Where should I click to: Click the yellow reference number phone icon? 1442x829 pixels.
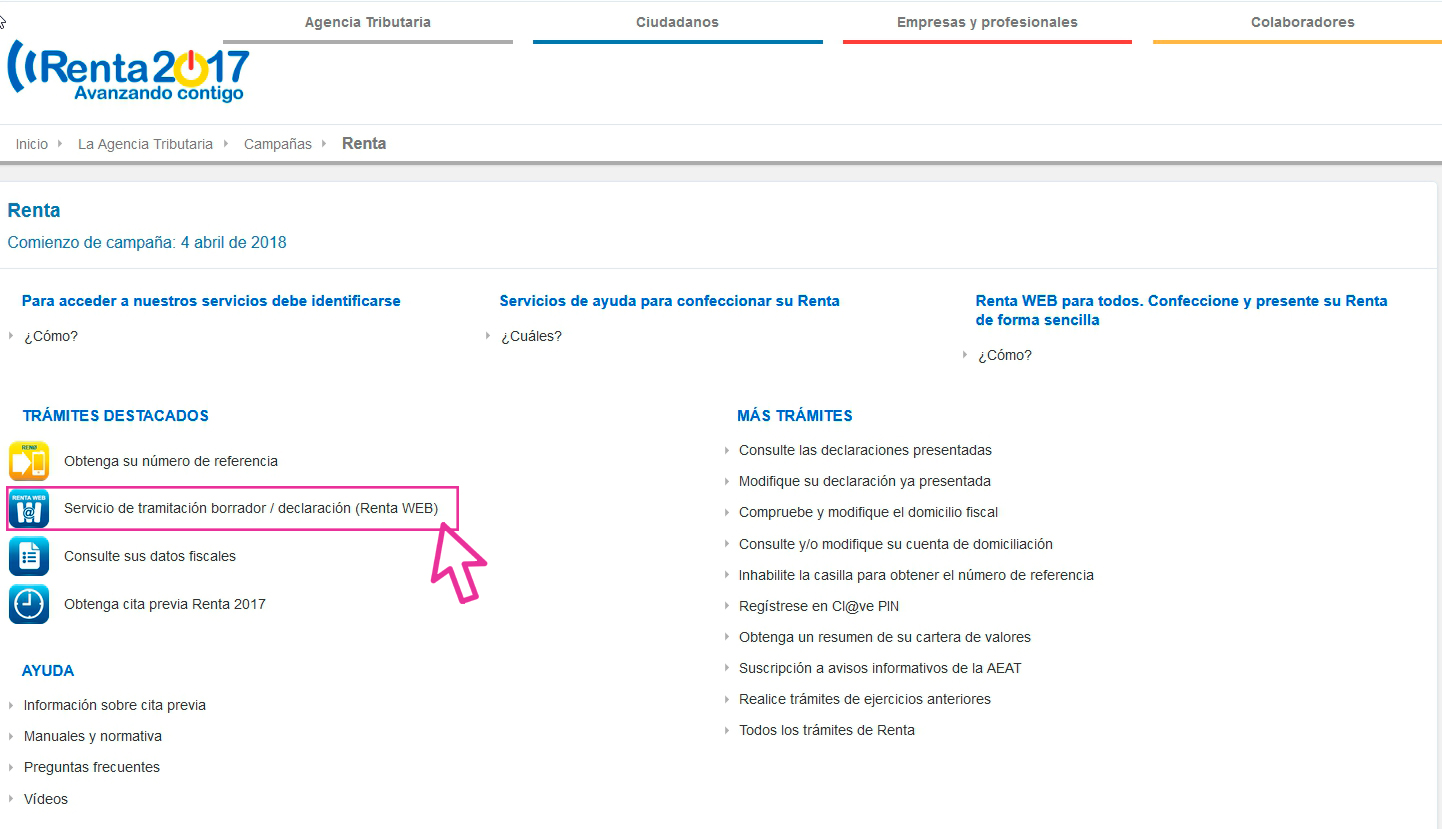29,461
